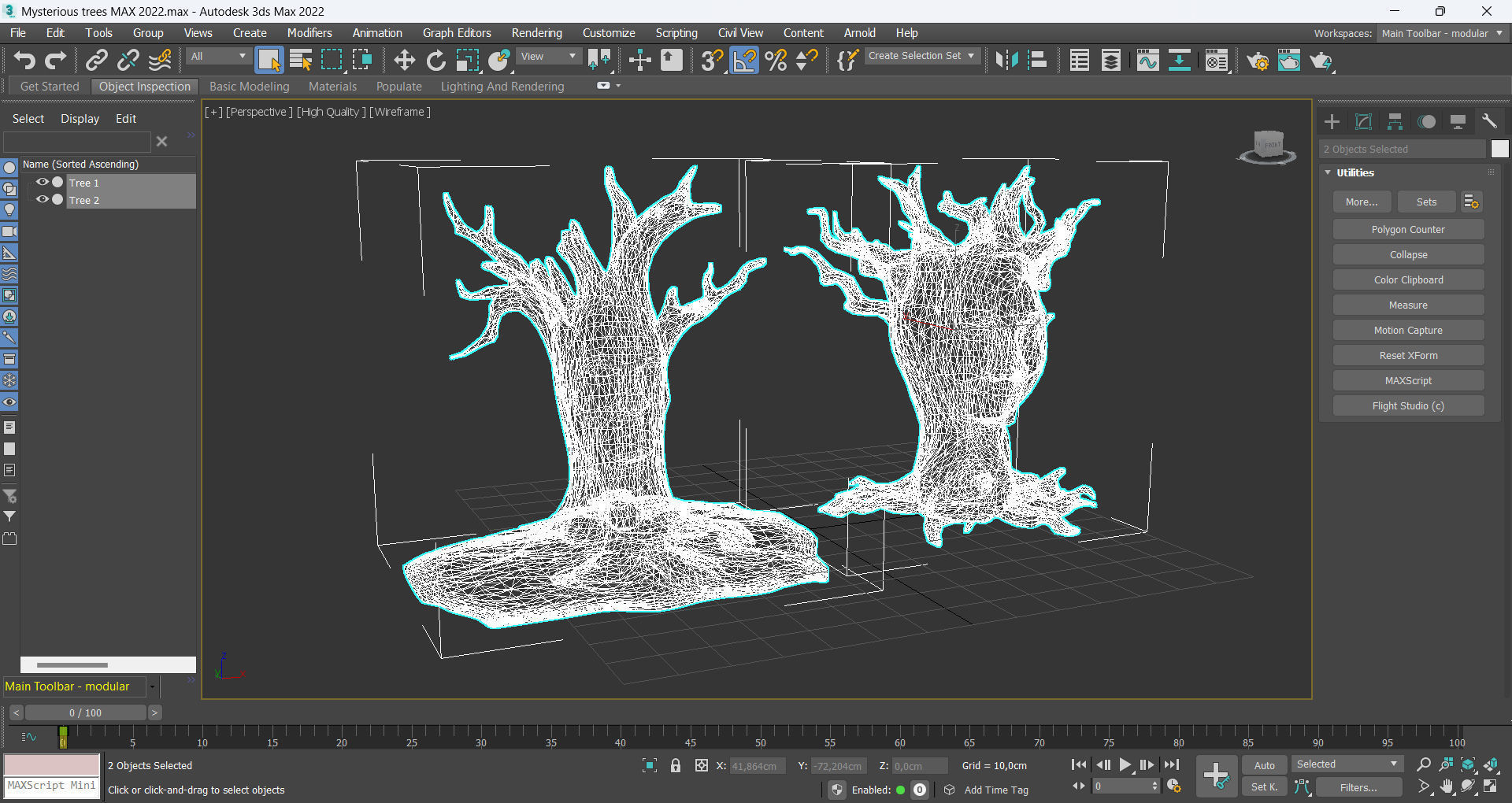This screenshot has width=1512, height=803.
Task: Open the key filter Selected dropdown
Action: 1347,764
